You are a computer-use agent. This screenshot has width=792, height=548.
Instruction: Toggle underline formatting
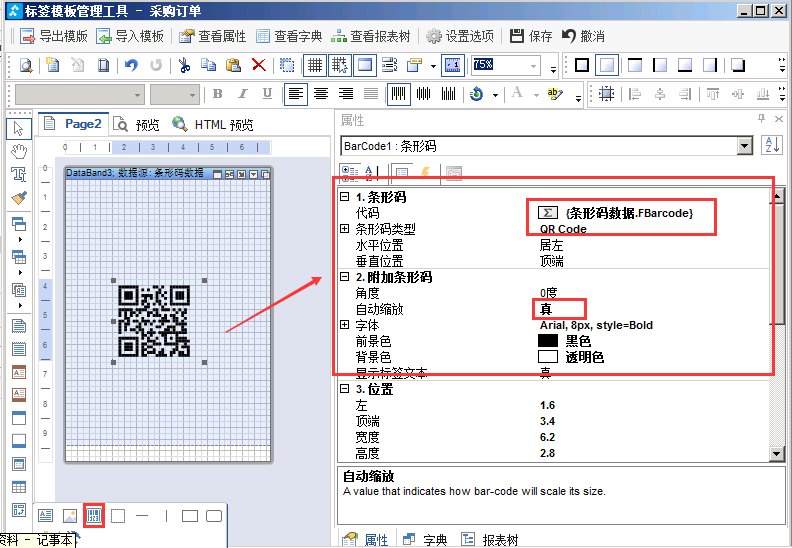pyautogui.click(x=267, y=94)
